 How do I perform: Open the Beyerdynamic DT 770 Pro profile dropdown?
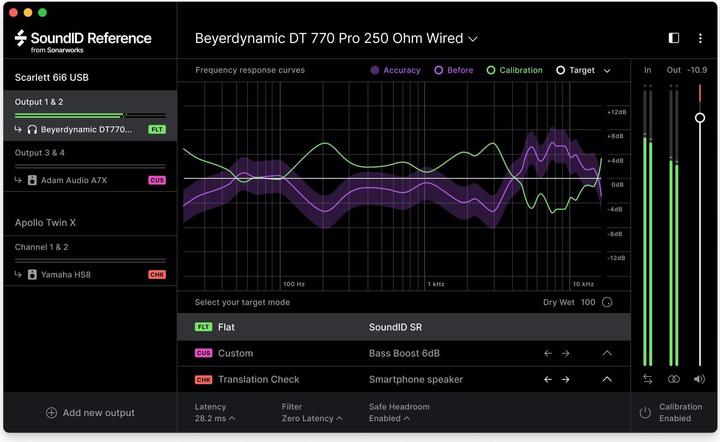click(336, 39)
